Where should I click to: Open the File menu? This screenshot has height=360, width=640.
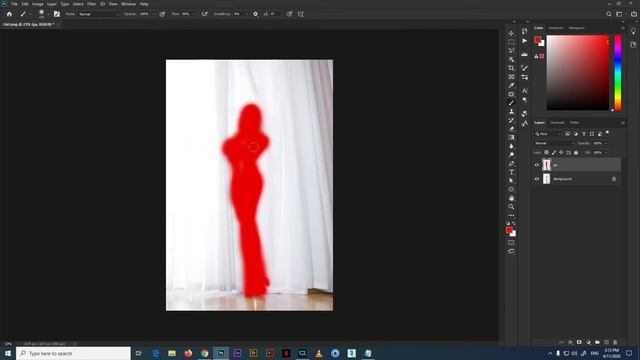click(14, 4)
